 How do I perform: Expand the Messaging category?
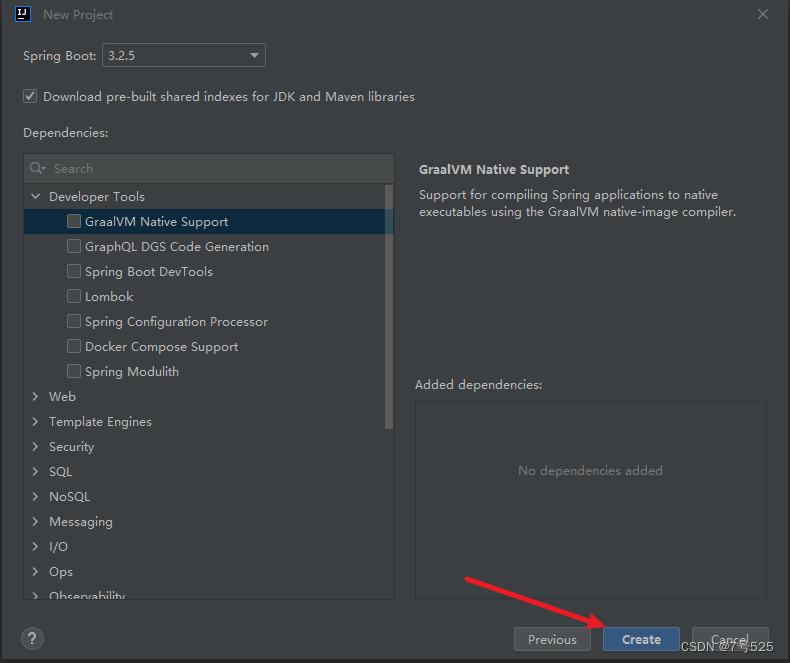pos(35,521)
